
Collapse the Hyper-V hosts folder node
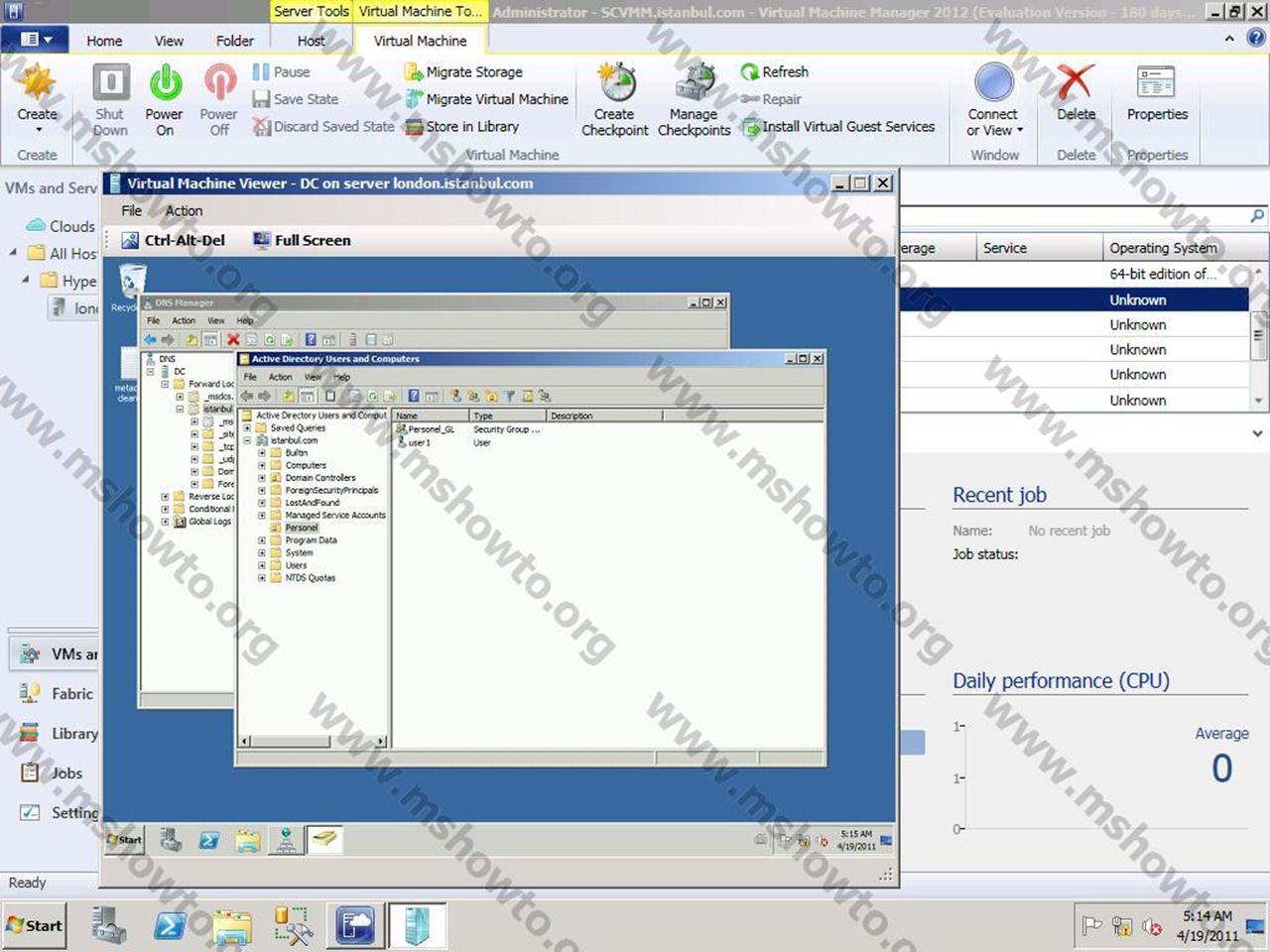tap(26, 281)
